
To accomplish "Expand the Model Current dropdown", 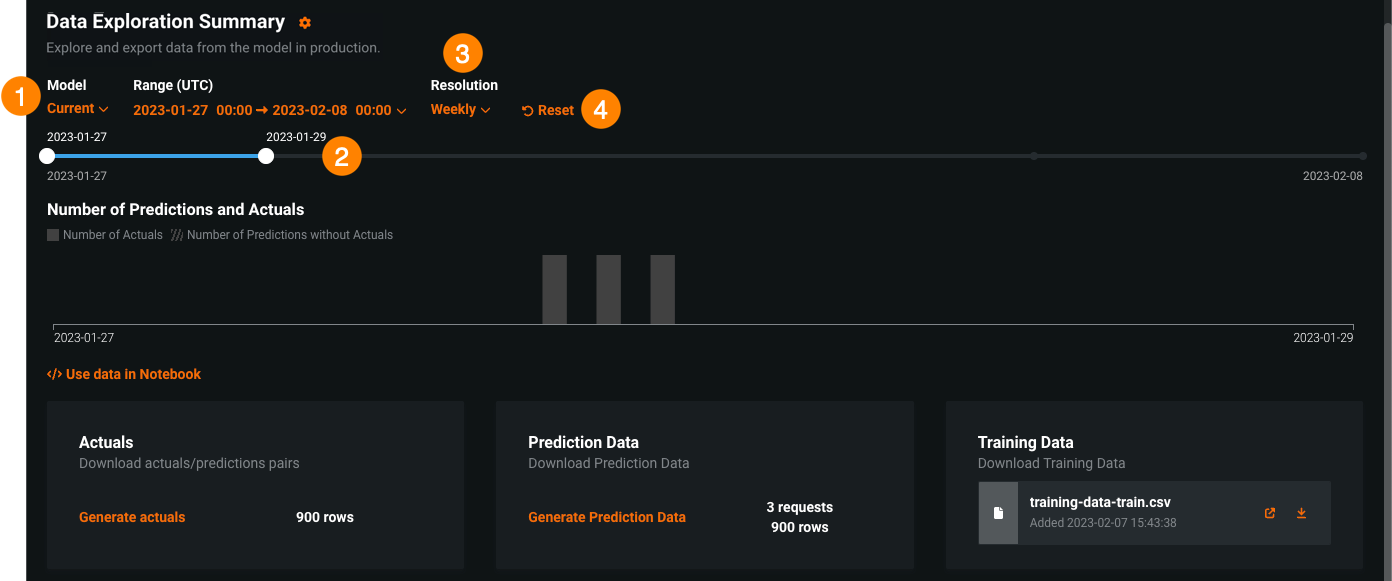I will click(77, 109).
